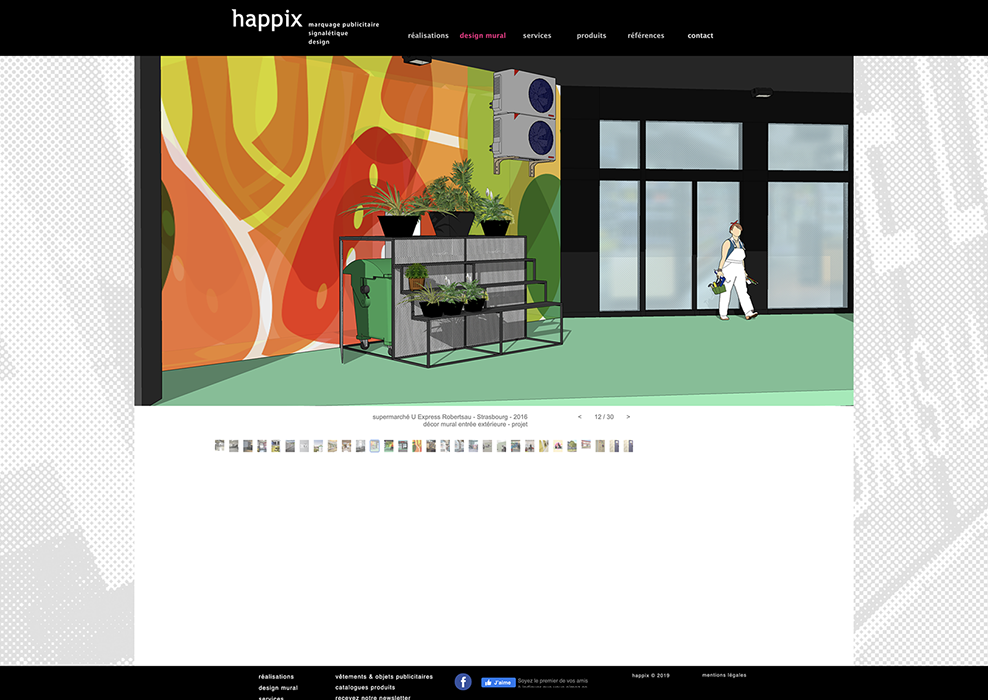Open the highlighted twelfth gallery thumbnail
Viewport: 988px width, 700px height.
374,446
